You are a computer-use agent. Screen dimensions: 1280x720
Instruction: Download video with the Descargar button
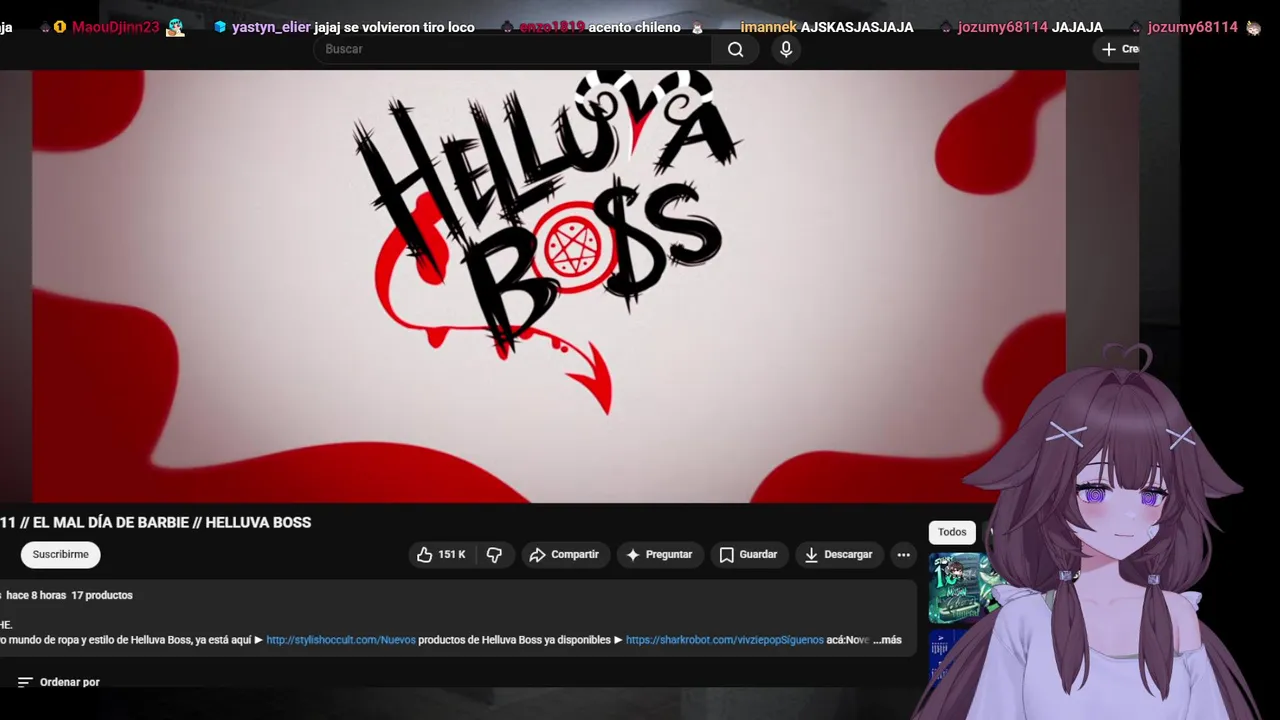[839, 555]
